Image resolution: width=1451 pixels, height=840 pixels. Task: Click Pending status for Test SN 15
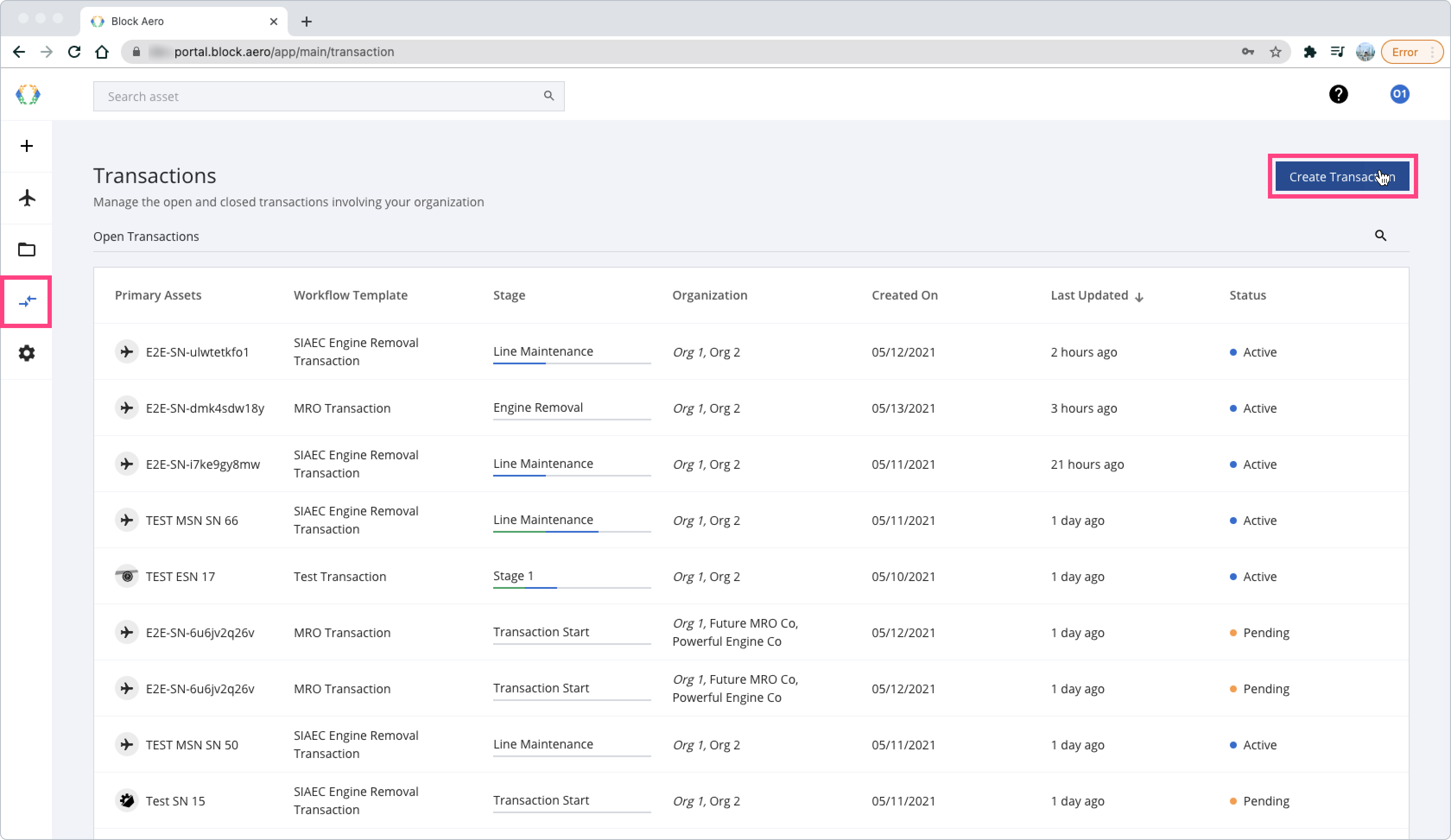pos(1259,801)
